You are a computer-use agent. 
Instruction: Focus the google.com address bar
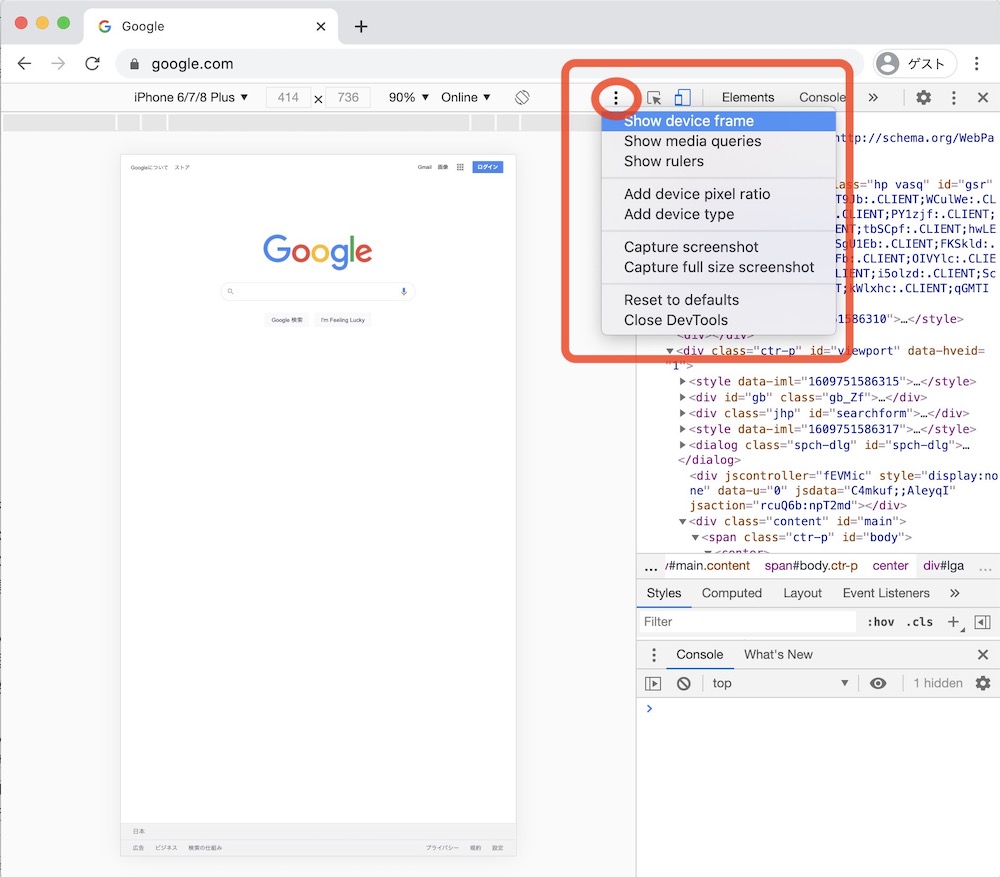point(488,64)
